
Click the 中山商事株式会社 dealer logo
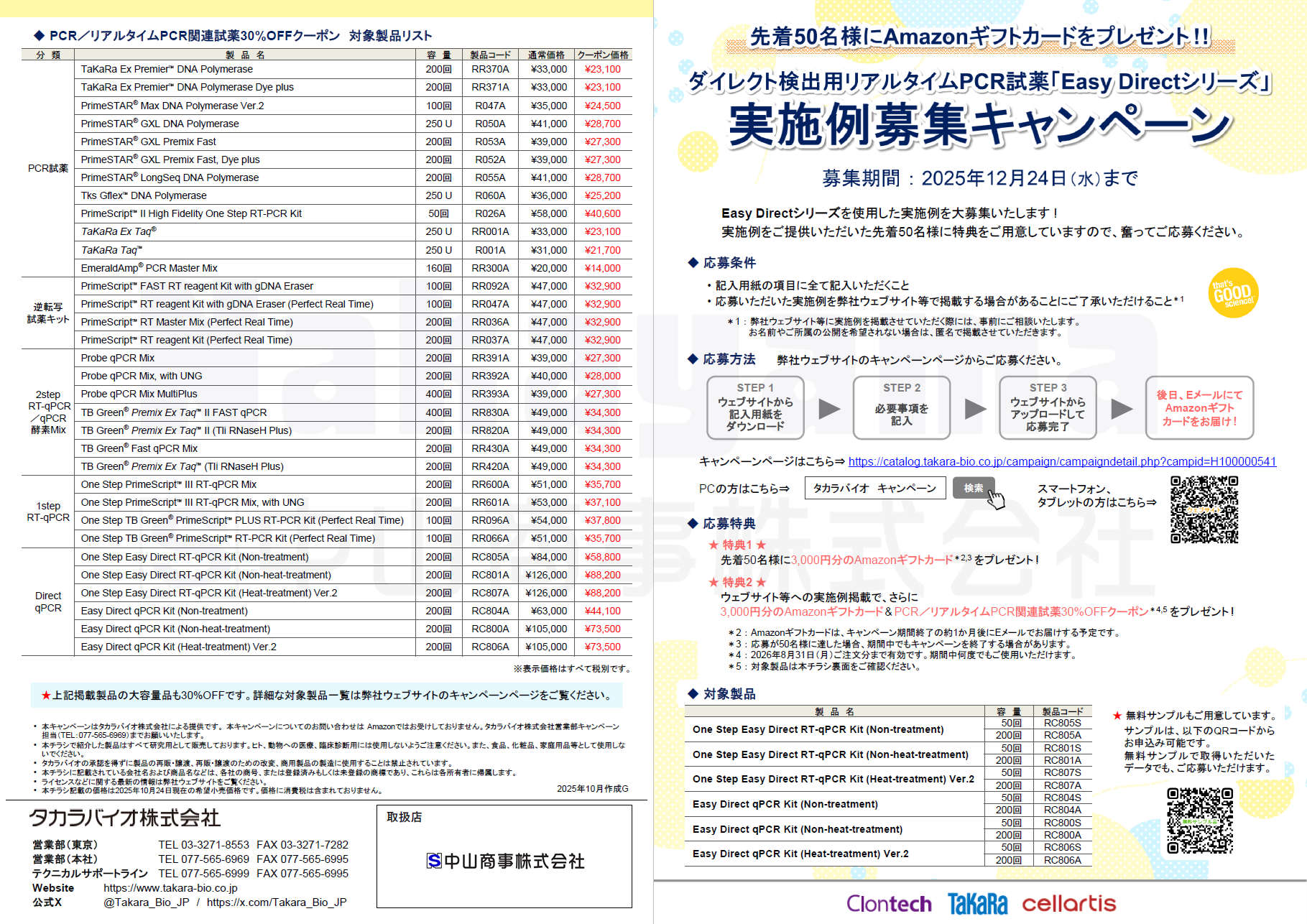coord(505,861)
